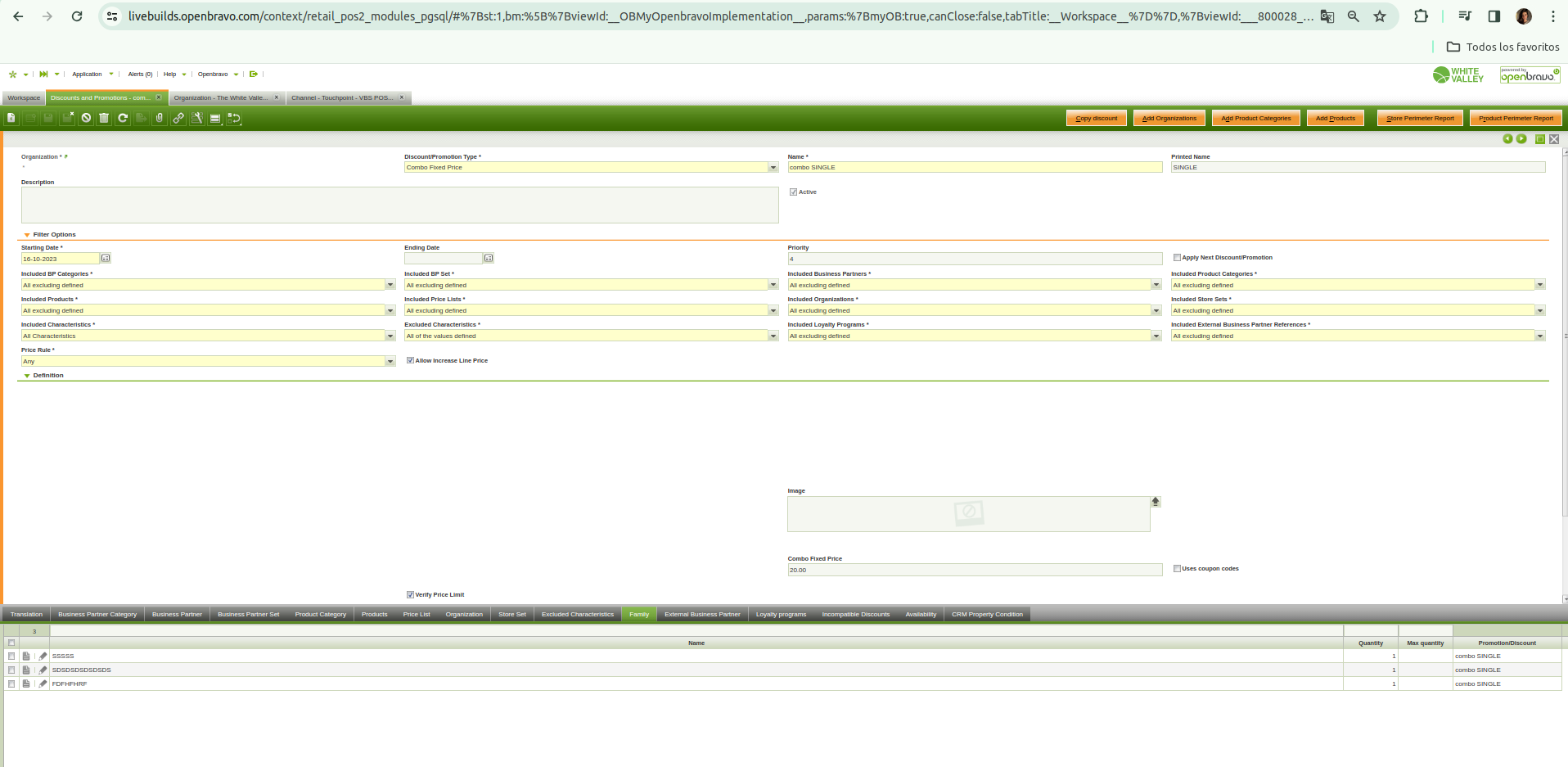Click the trash delete record icon

click(104, 118)
